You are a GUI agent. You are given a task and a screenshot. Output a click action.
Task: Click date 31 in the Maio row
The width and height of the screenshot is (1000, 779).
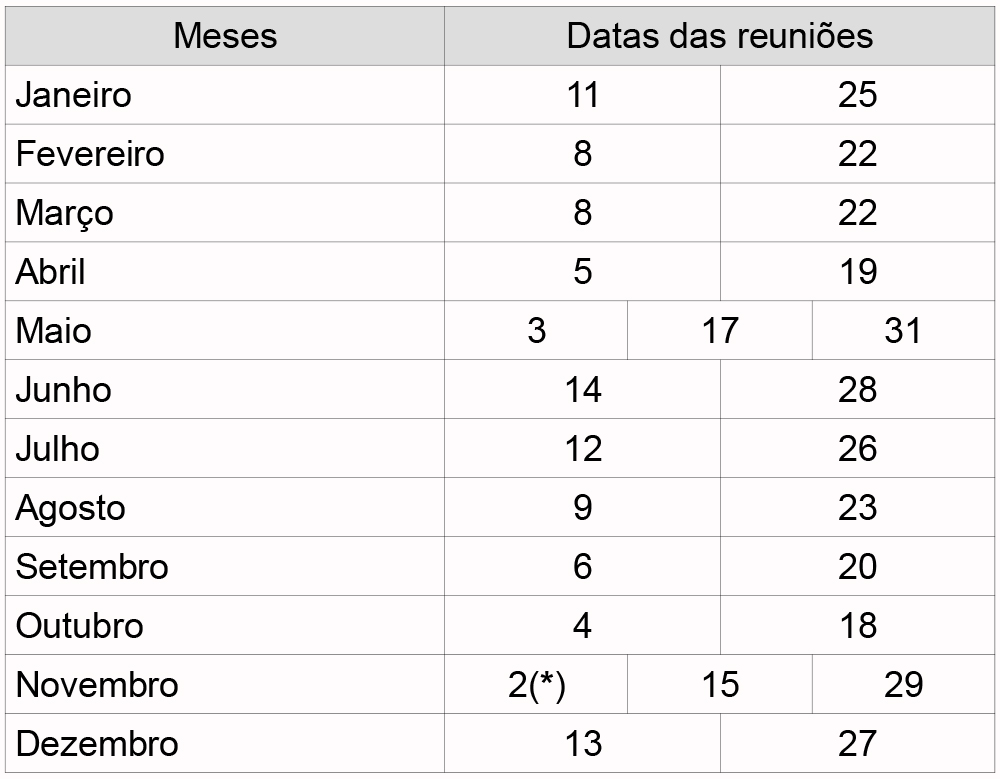coord(903,330)
